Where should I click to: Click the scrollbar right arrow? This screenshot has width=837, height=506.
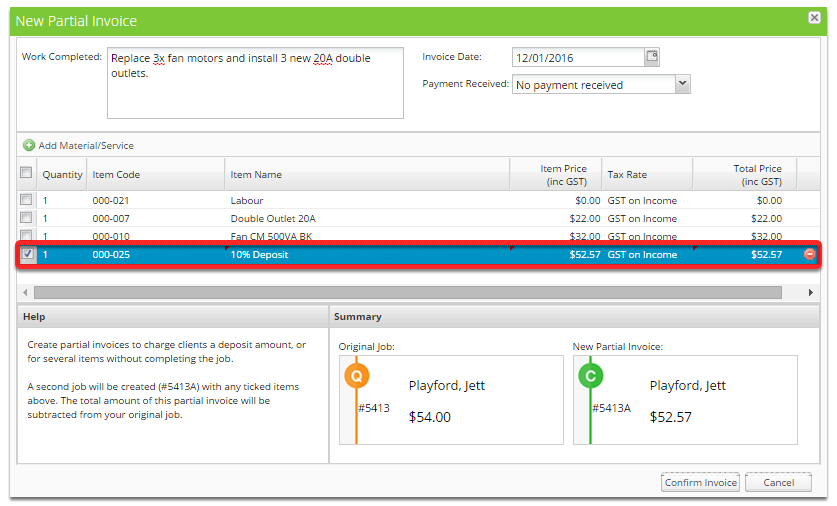[810, 292]
